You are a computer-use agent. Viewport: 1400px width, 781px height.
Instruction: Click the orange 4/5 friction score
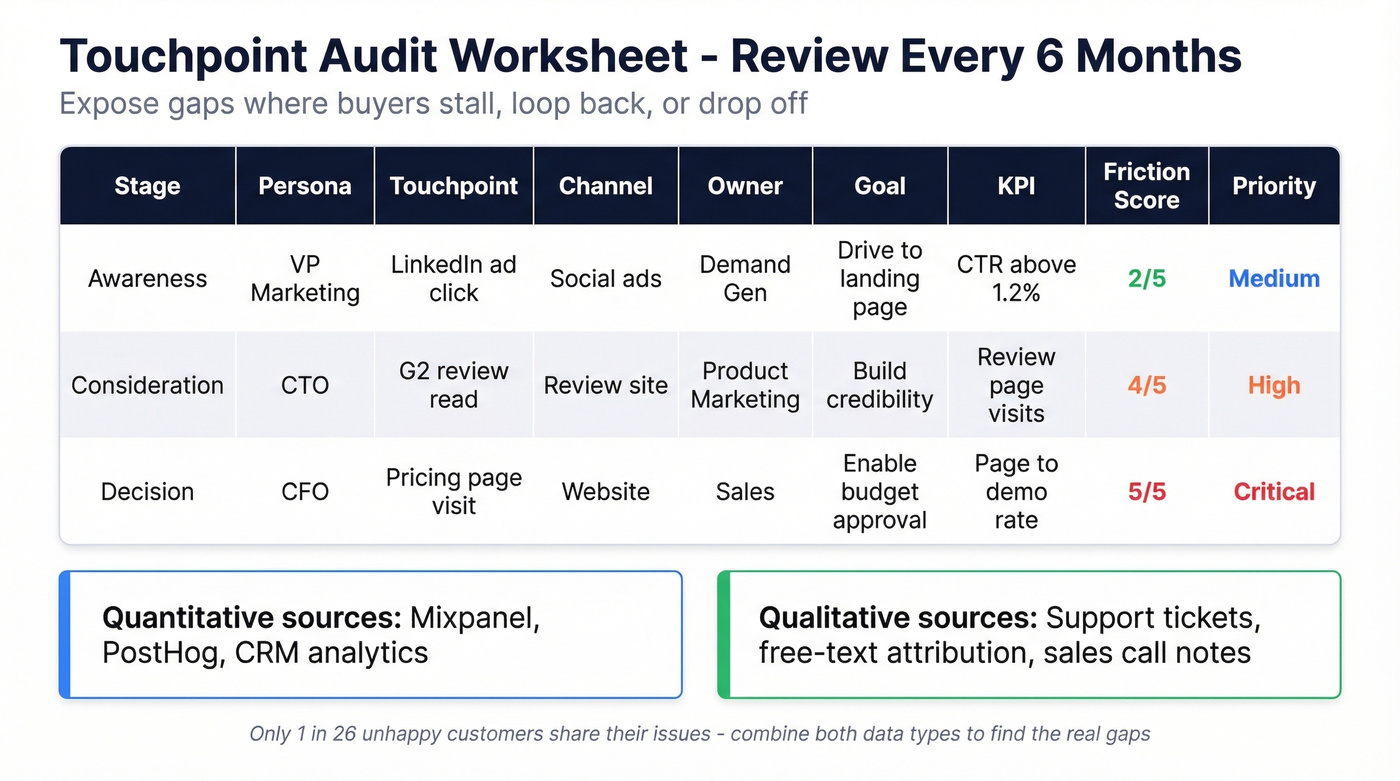[x=1146, y=384]
